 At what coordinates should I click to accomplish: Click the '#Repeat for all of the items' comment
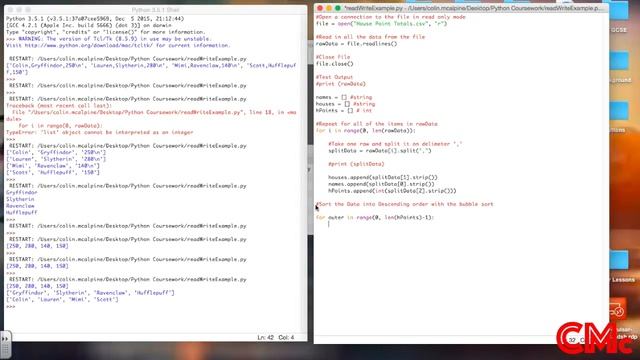click(376, 124)
